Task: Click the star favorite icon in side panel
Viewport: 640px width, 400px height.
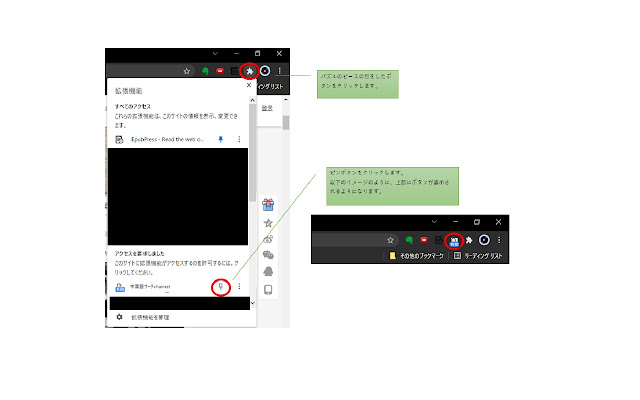Action: (x=268, y=223)
